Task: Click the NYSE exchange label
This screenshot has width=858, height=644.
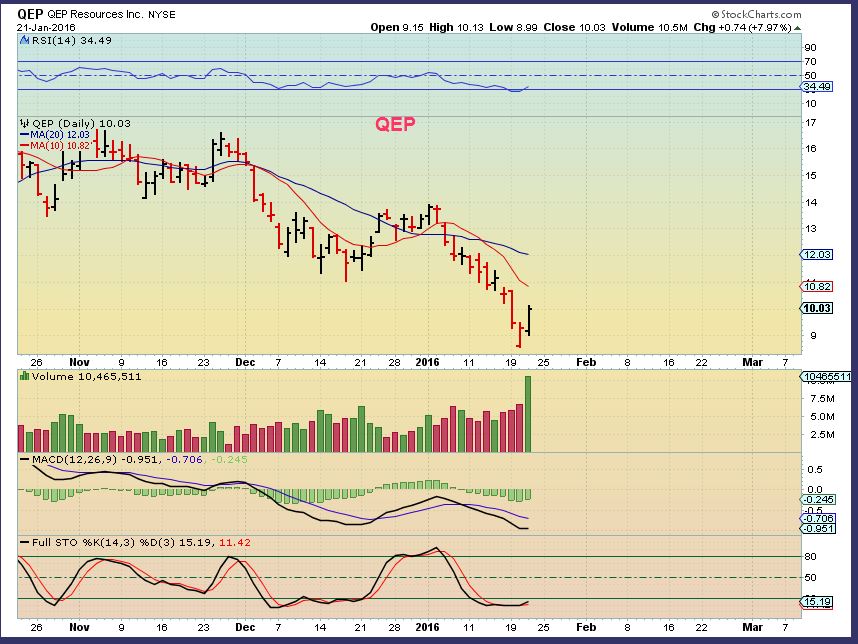Action: tap(162, 15)
